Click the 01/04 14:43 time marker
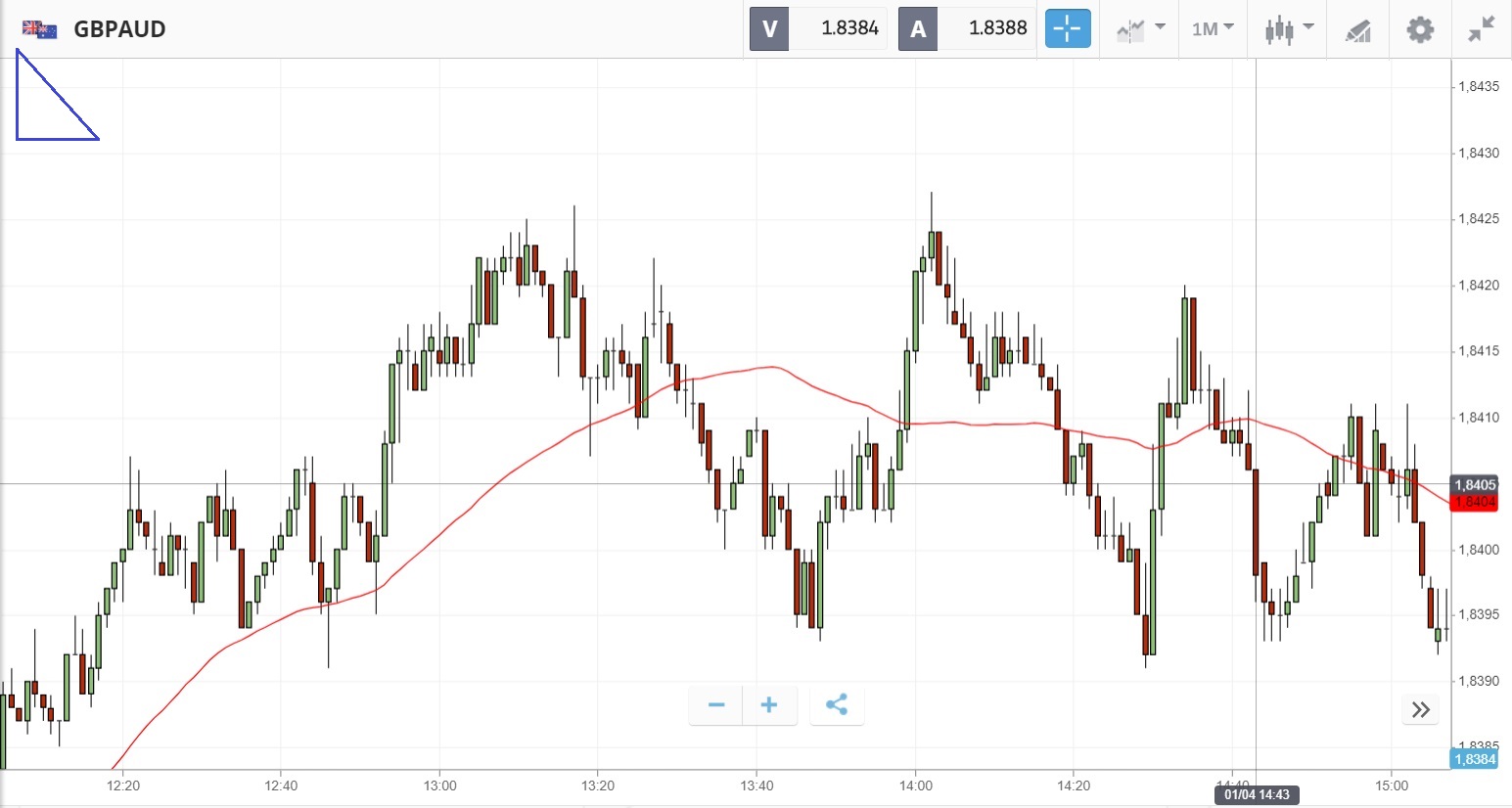 (1257, 794)
